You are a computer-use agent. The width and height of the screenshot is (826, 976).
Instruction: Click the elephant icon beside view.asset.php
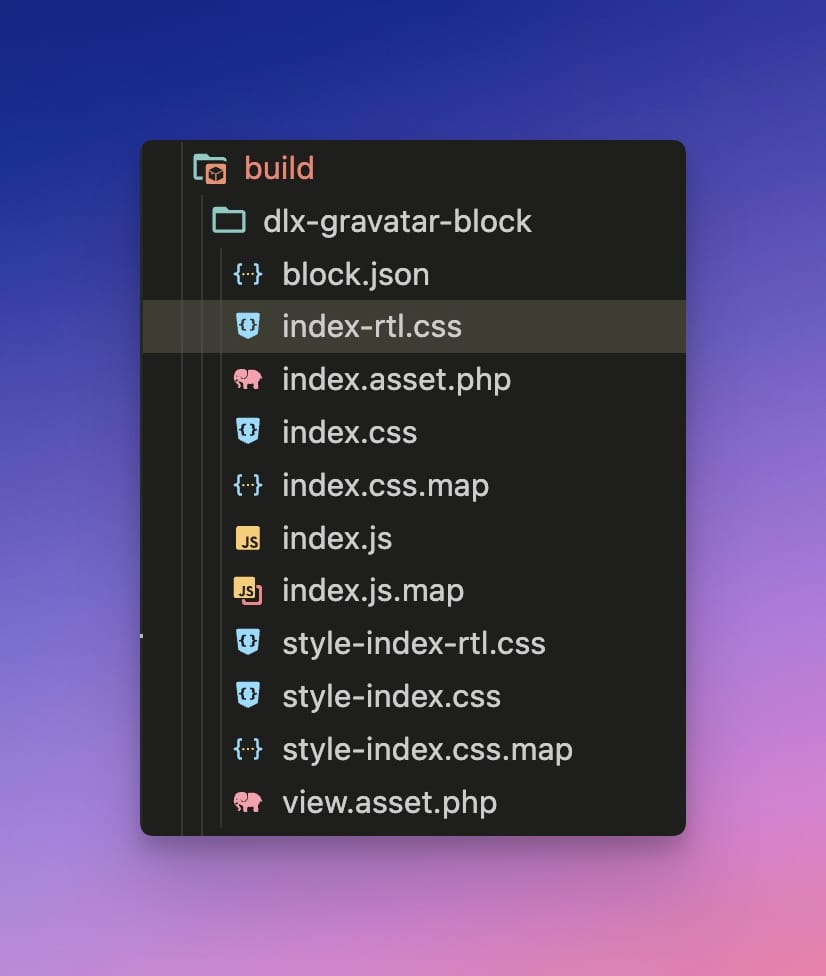click(247, 802)
